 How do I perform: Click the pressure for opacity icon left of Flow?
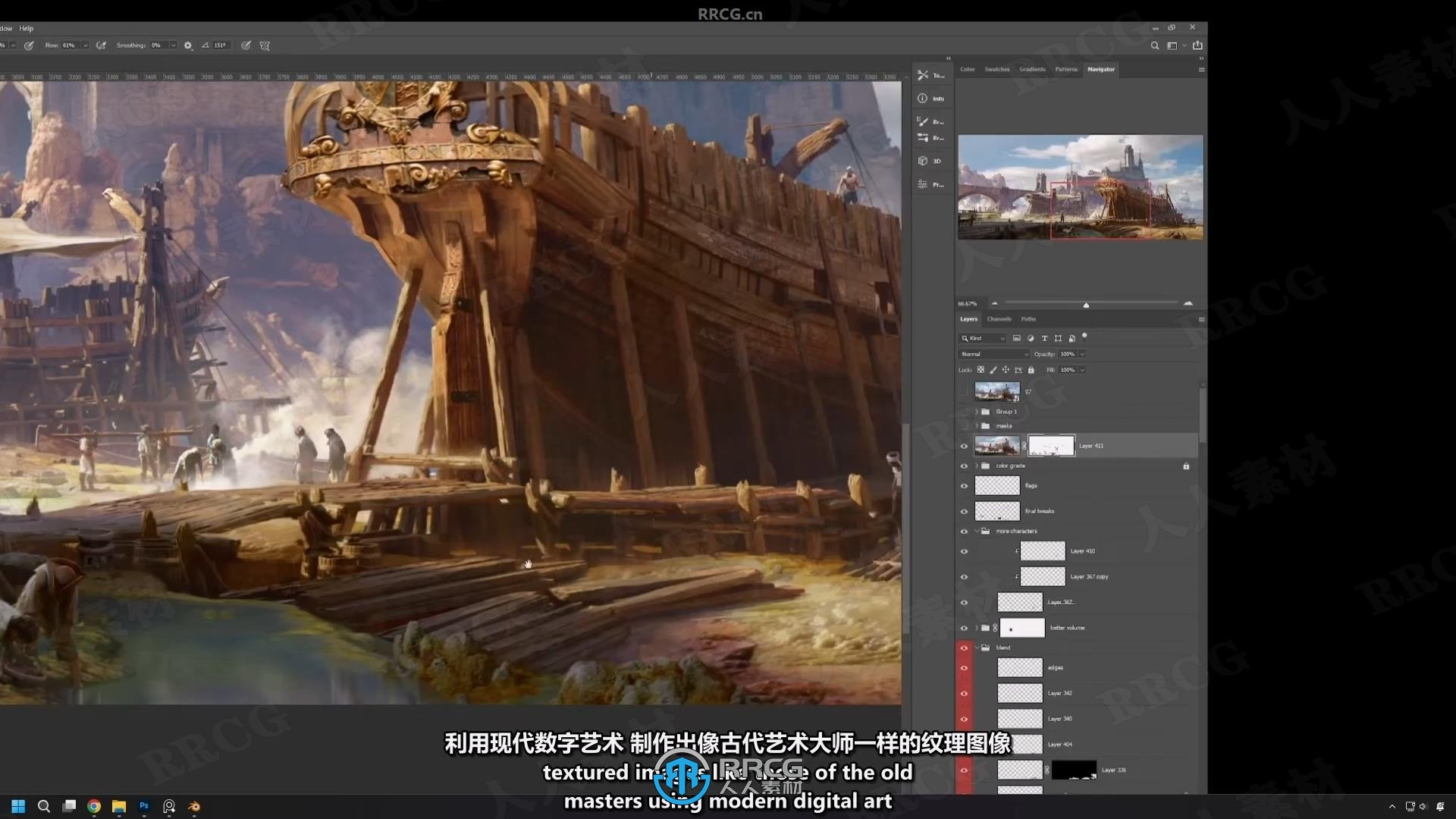(x=29, y=45)
